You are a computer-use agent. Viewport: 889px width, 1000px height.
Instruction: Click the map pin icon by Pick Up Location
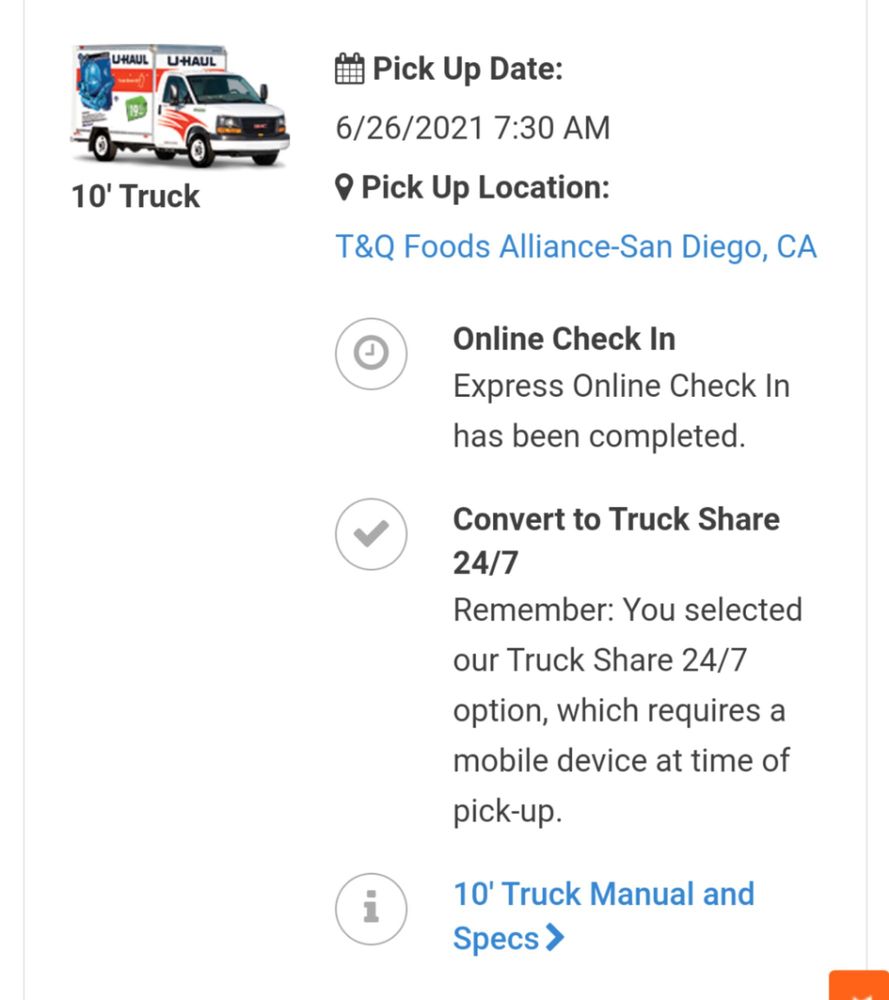tap(344, 187)
